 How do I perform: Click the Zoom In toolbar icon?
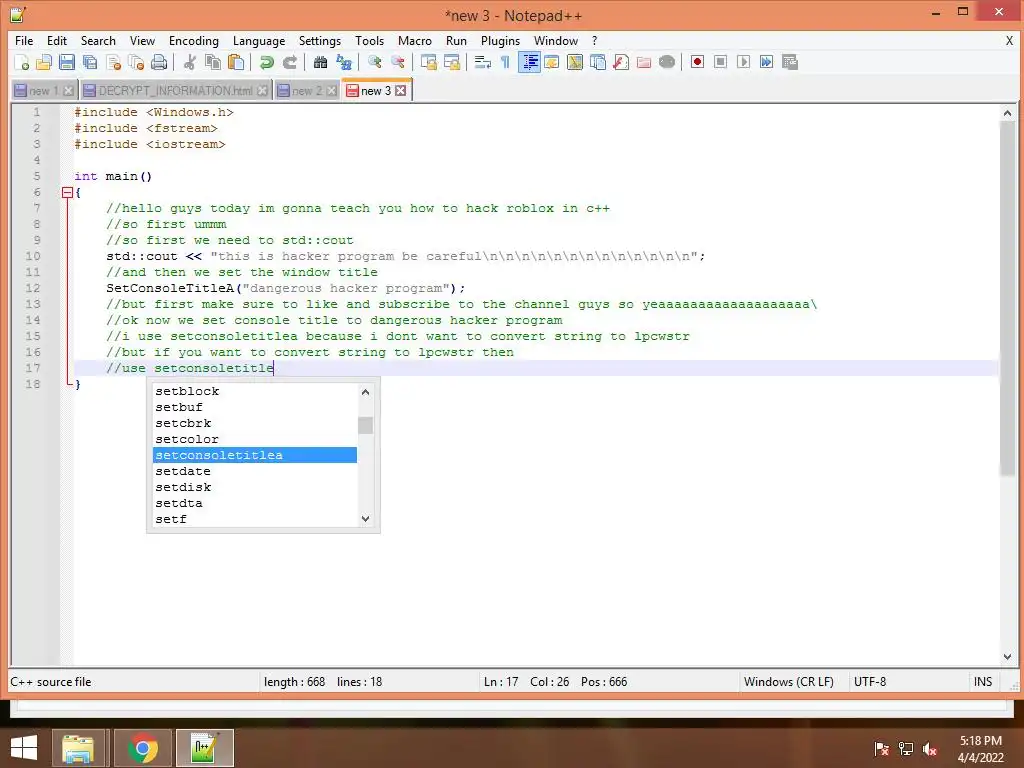[374, 62]
